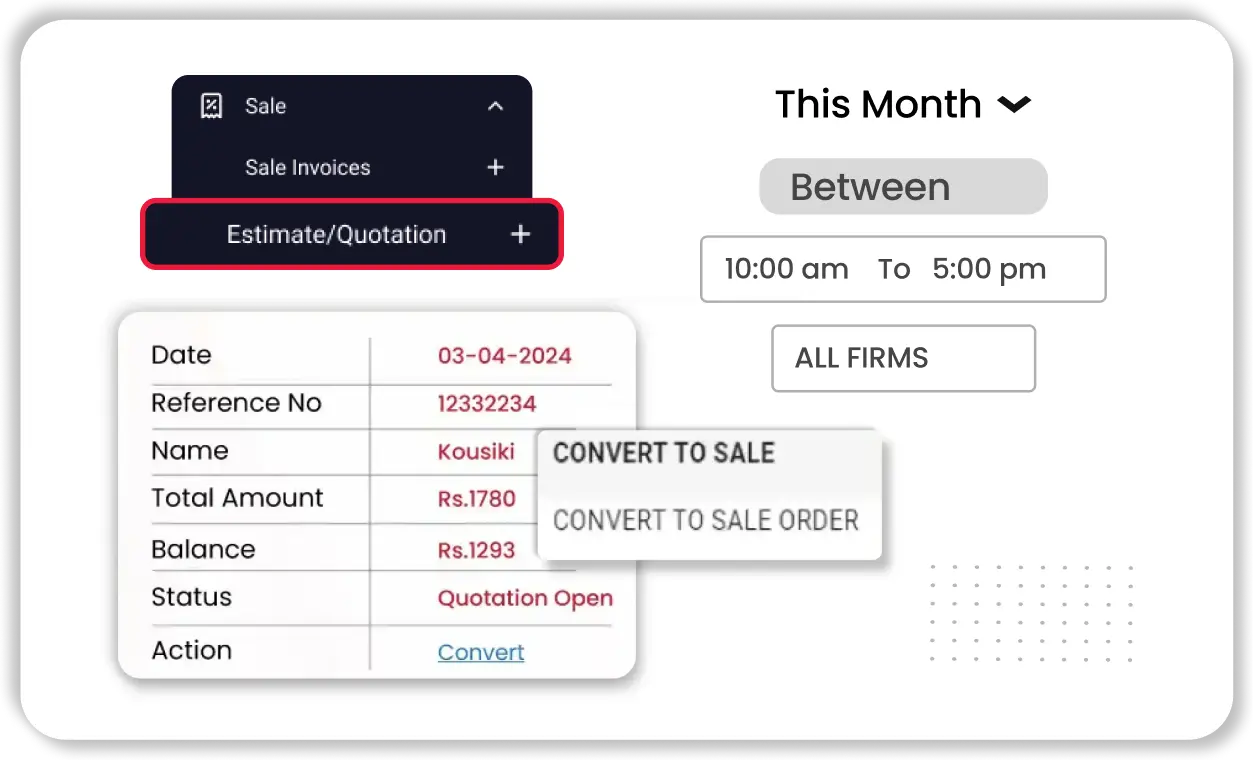This screenshot has width=1253, height=760.
Task: Choose CONVERT TO SALE option
Action: tap(664, 453)
